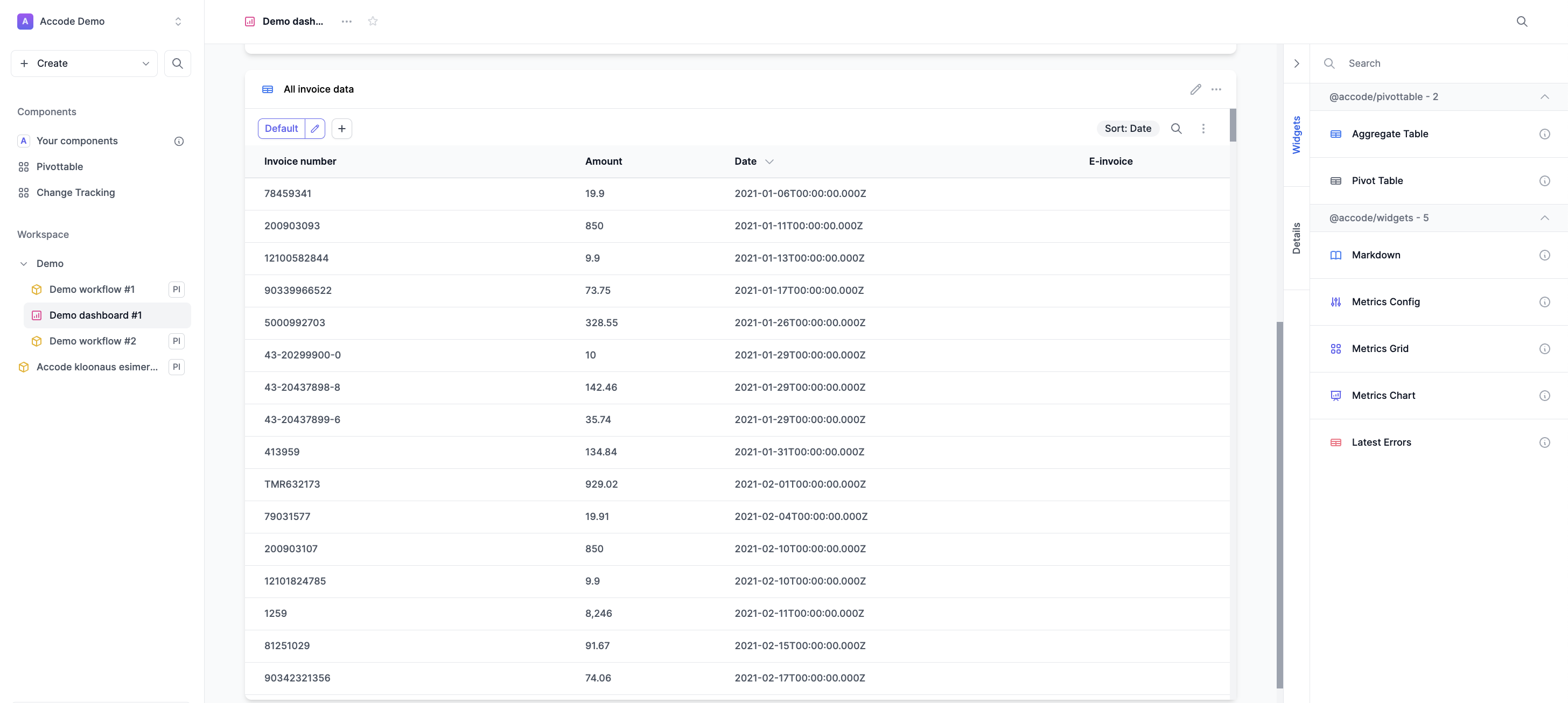Select the Default view tab

point(281,129)
